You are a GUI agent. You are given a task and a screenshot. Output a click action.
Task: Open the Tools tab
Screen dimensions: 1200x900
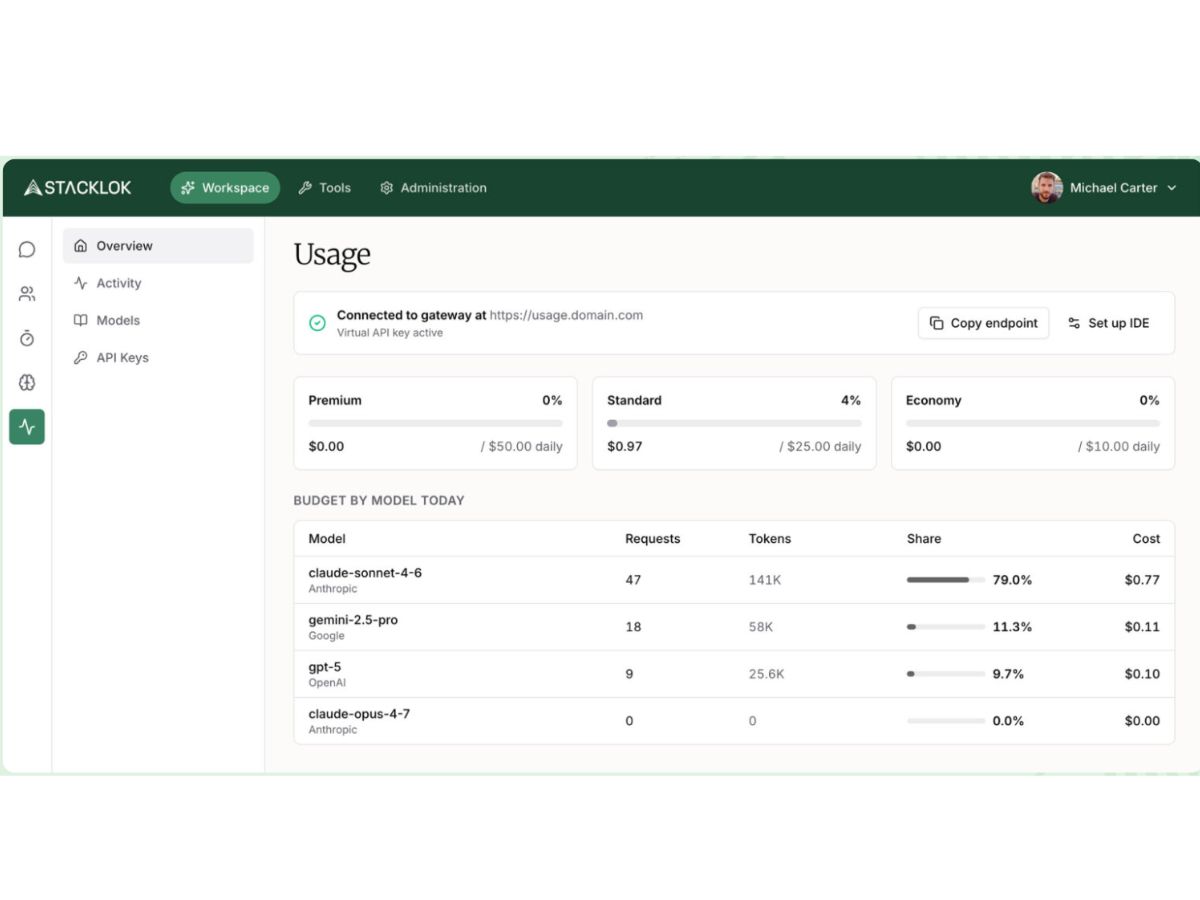(325, 187)
